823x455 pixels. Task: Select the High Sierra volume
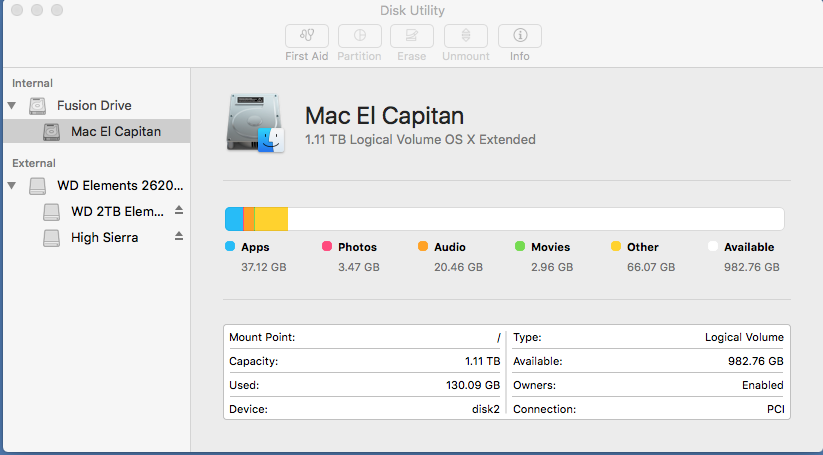104,237
